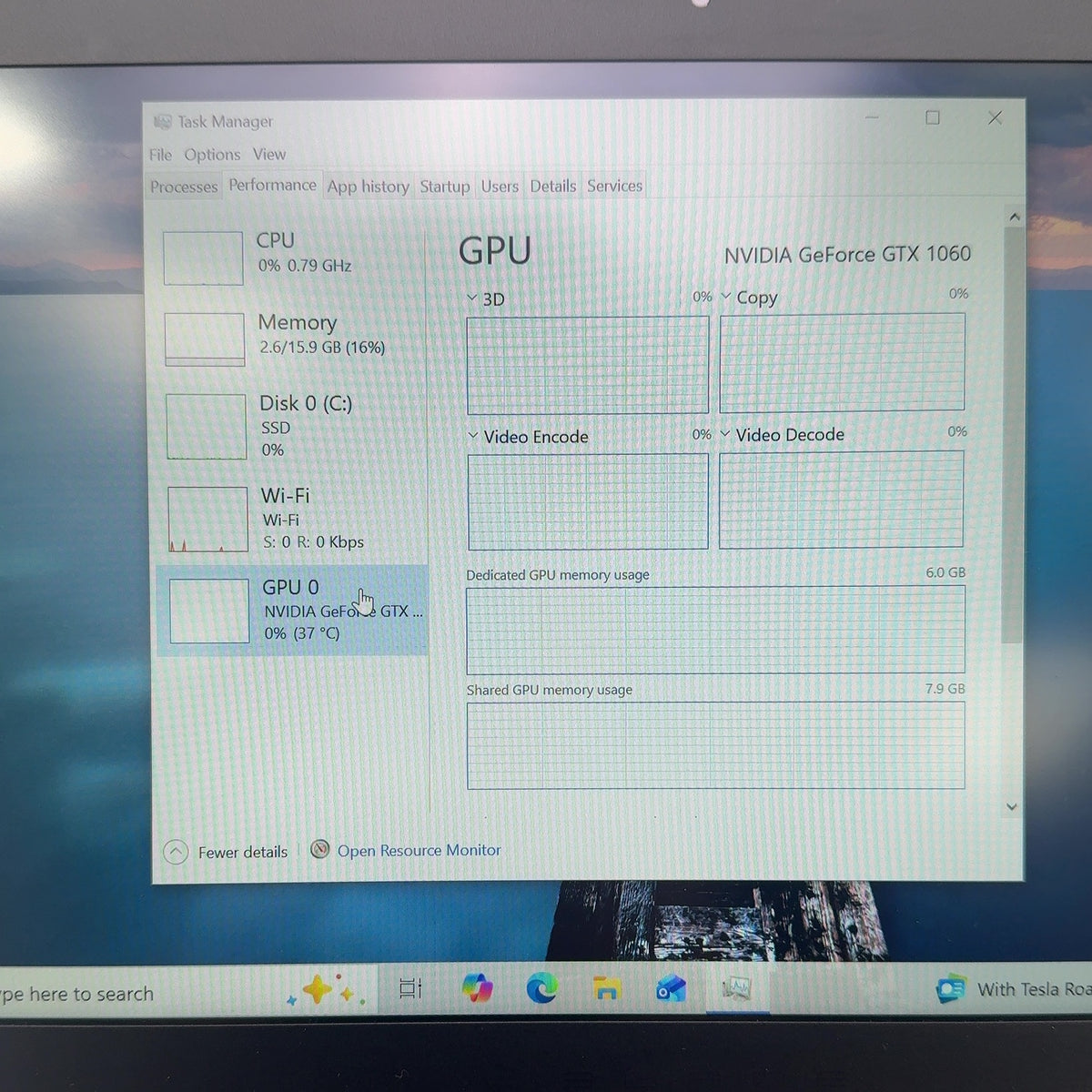
Task: Click the Shared GPU memory usage graph
Action: (x=715, y=745)
